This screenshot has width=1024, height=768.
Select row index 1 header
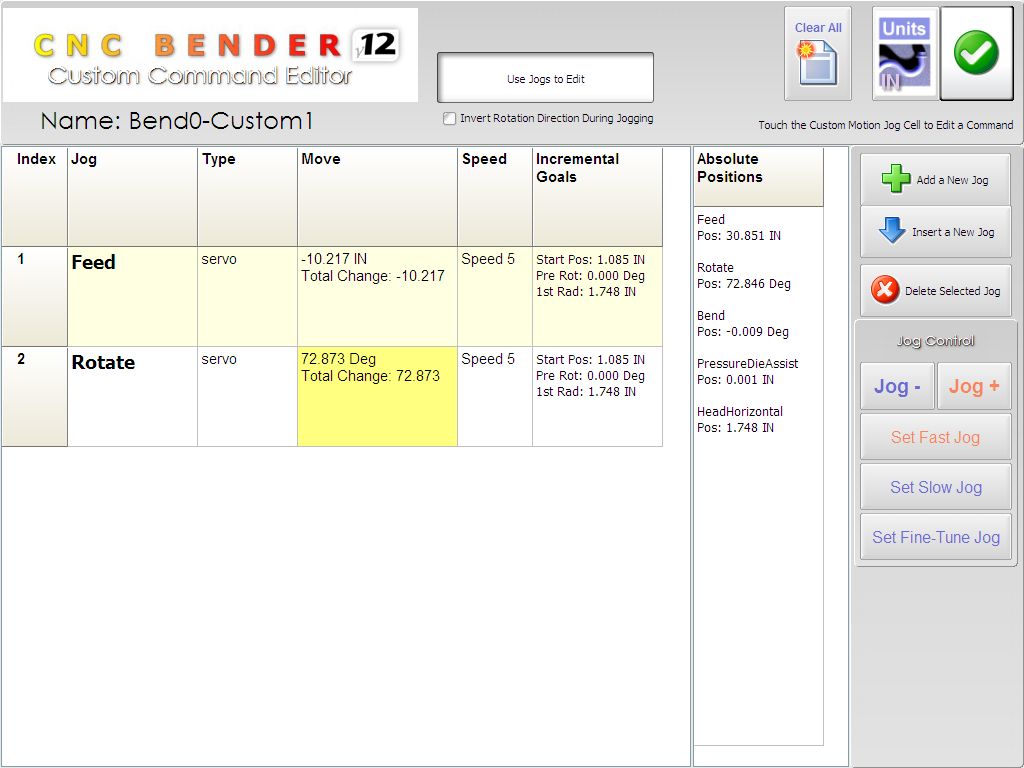[34, 296]
